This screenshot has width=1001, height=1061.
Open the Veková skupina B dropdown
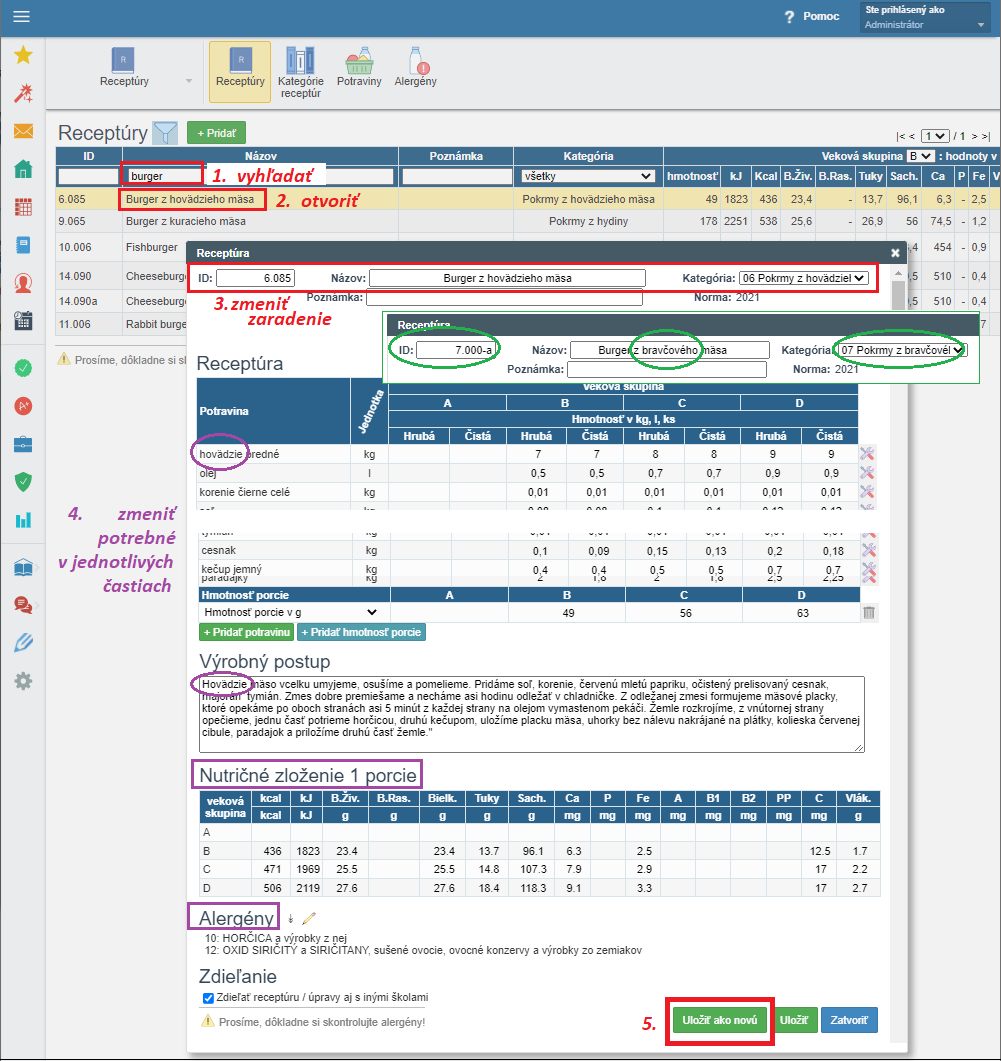(x=920, y=156)
